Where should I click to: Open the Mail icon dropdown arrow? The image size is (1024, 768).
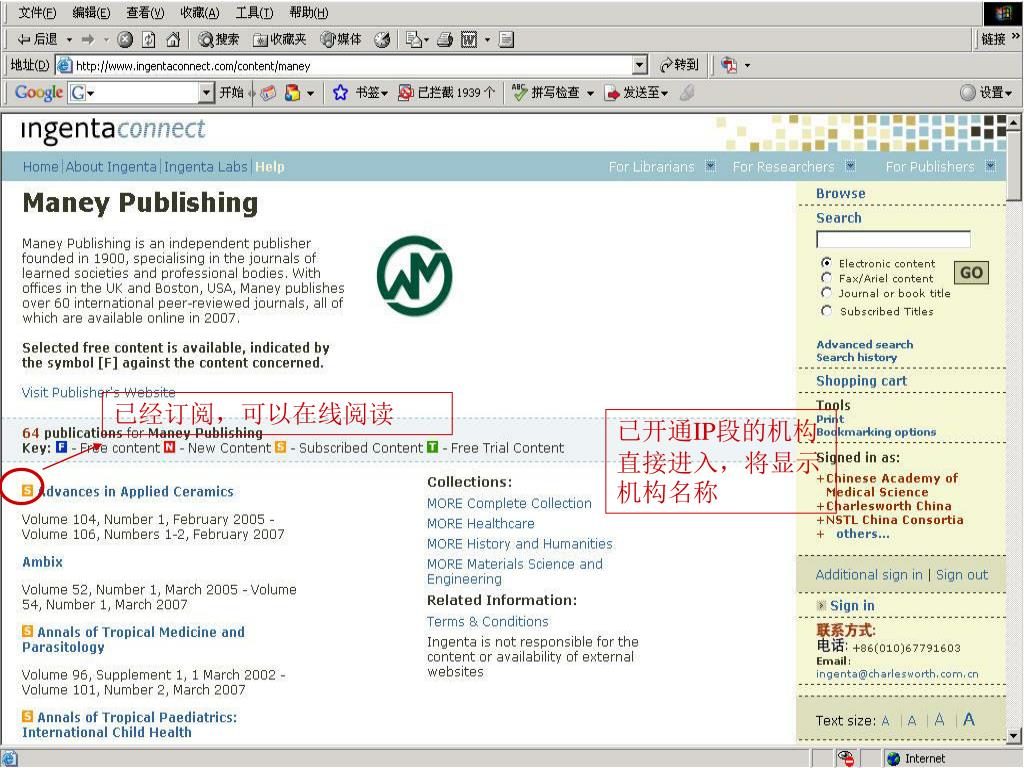pos(426,40)
